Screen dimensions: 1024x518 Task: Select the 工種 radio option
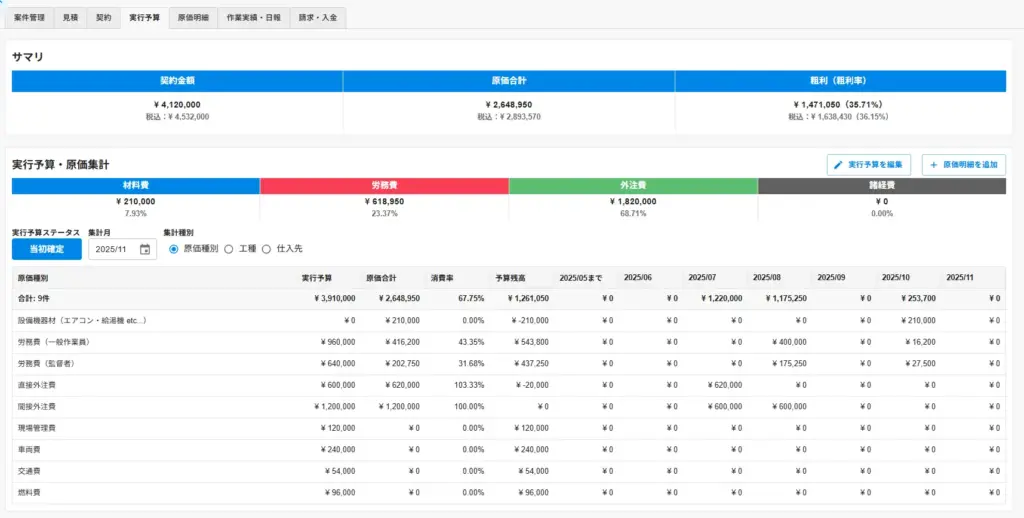228,249
